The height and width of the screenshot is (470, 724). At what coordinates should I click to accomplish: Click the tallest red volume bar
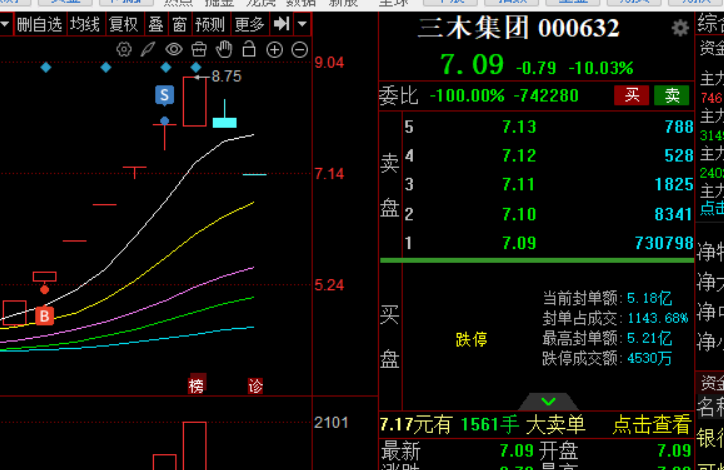coord(194,446)
